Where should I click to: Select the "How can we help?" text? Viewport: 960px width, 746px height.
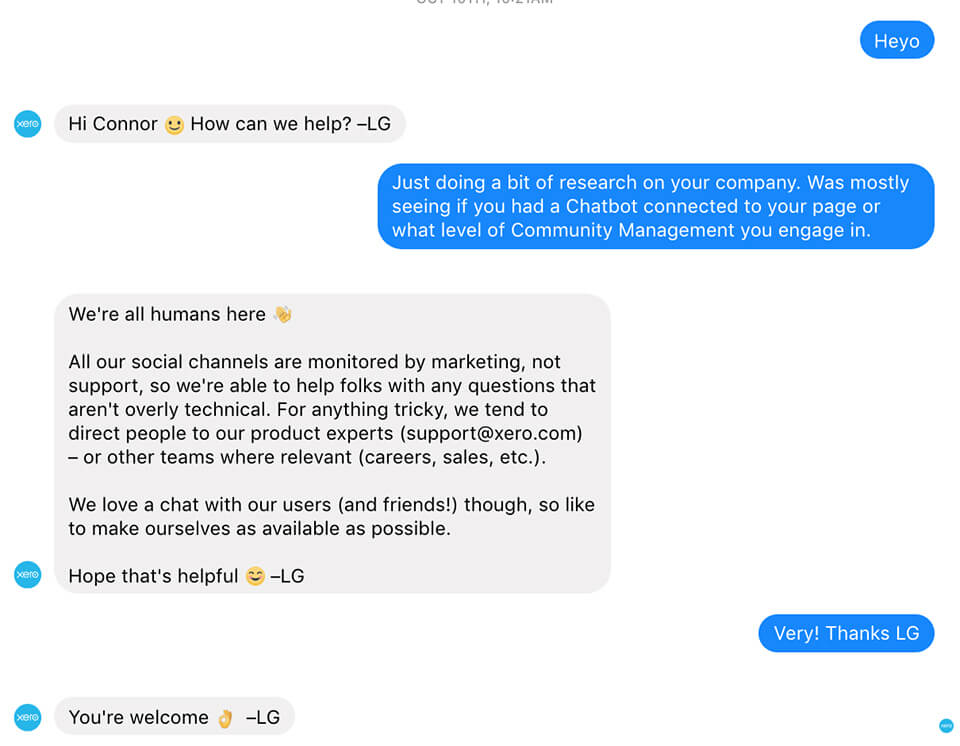[271, 124]
